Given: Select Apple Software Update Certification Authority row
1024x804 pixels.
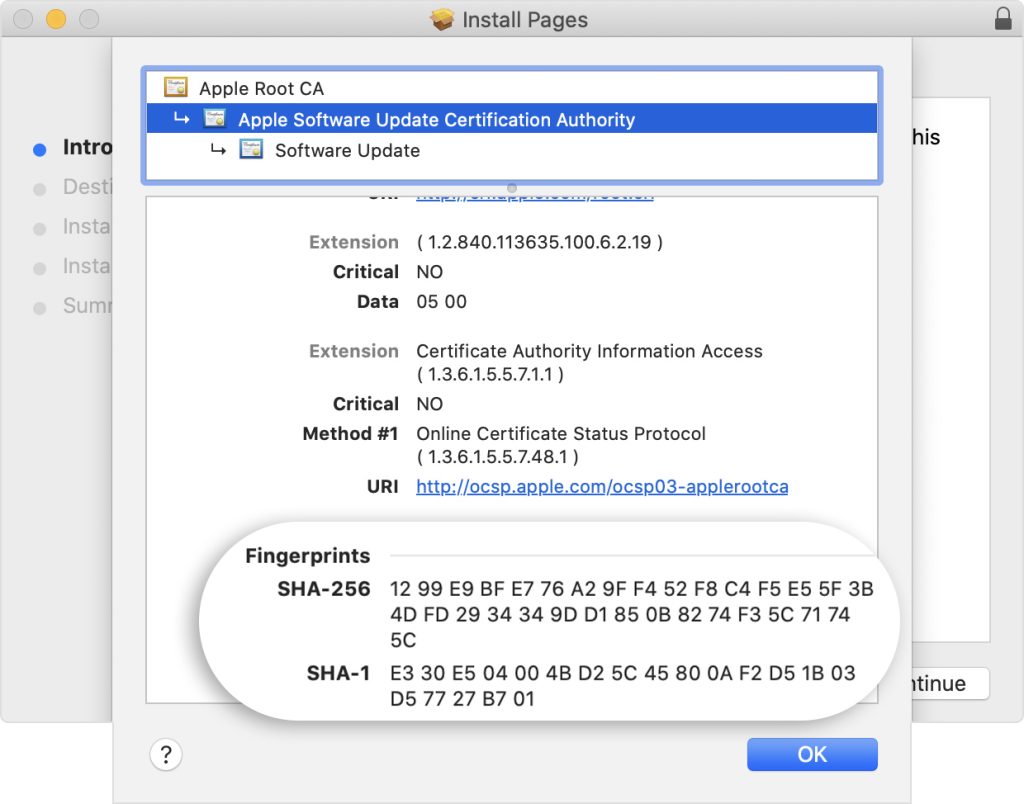Looking at the screenshot, I should point(511,119).
